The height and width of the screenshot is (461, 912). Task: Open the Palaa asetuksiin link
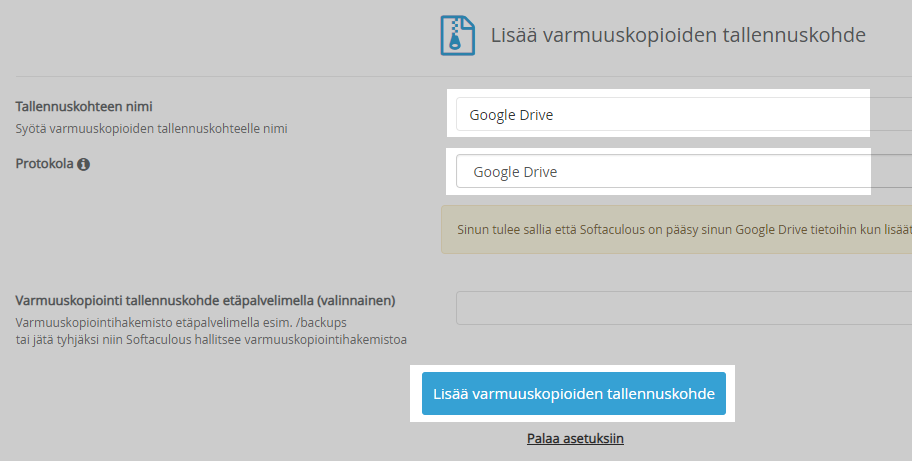(x=575, y=438)
